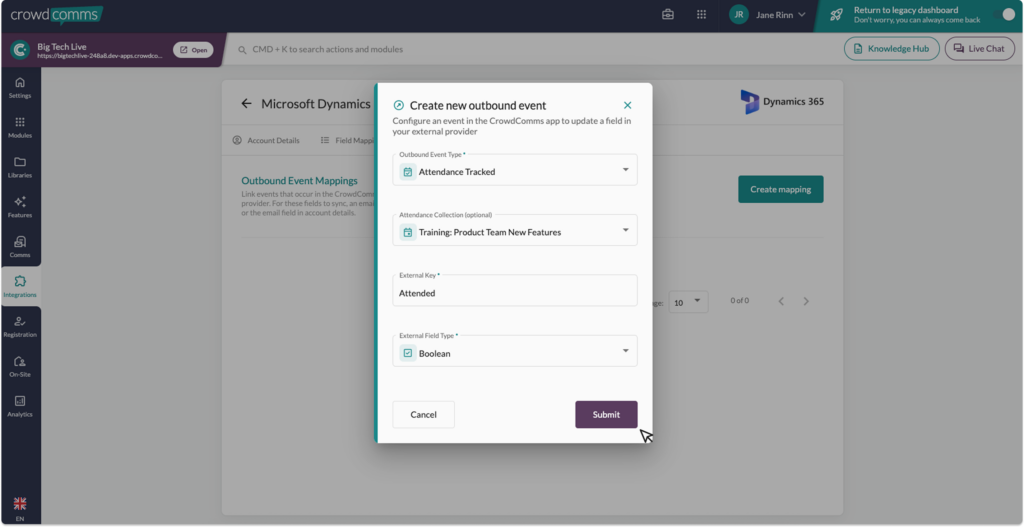Open Comms in the sidebar
The width and height of the screenshot is (1024, 527).
[x=20, y=247]
